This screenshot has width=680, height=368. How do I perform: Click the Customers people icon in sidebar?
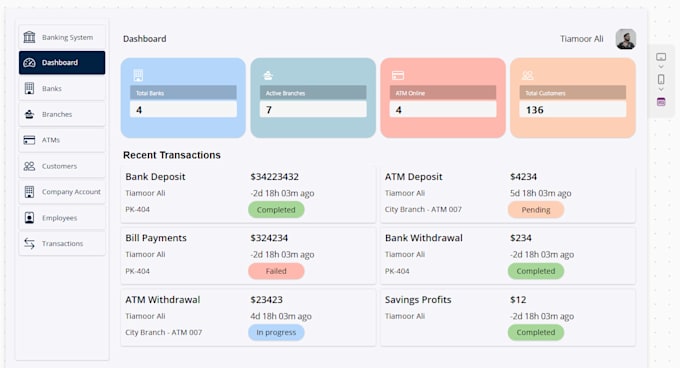29,166
